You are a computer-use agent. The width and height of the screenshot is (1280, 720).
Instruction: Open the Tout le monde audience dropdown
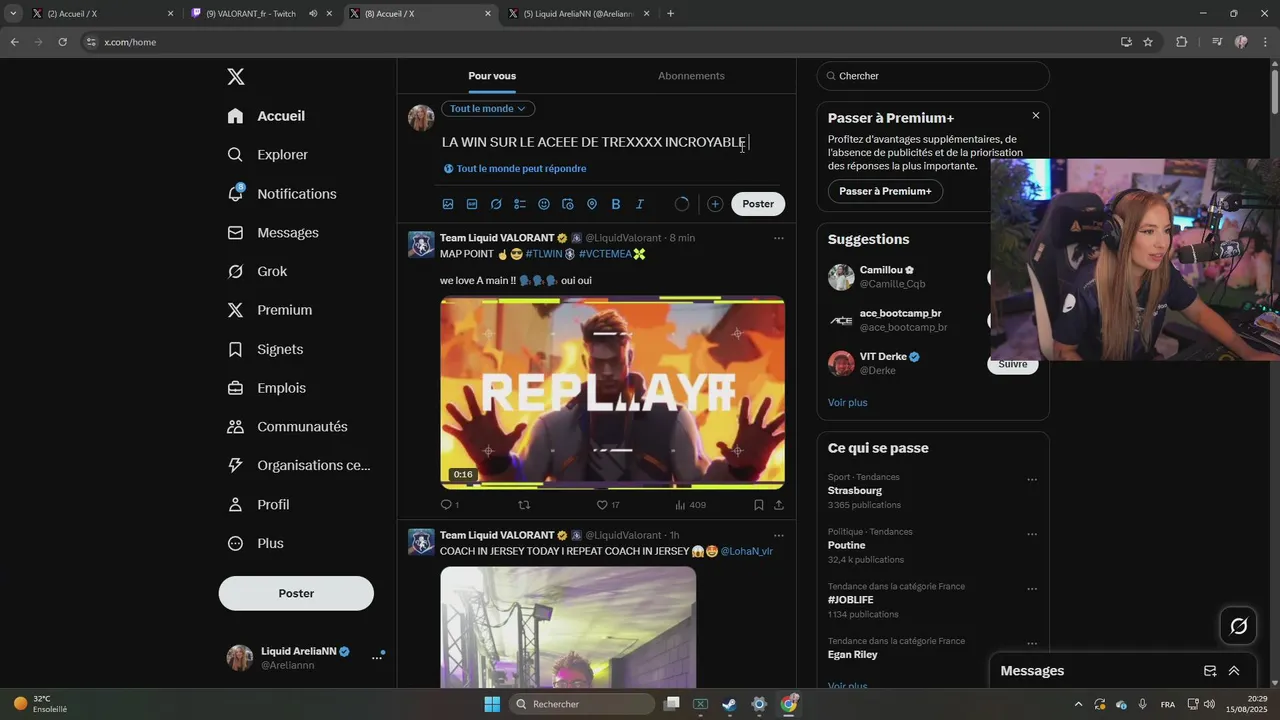tap(488, 108)
